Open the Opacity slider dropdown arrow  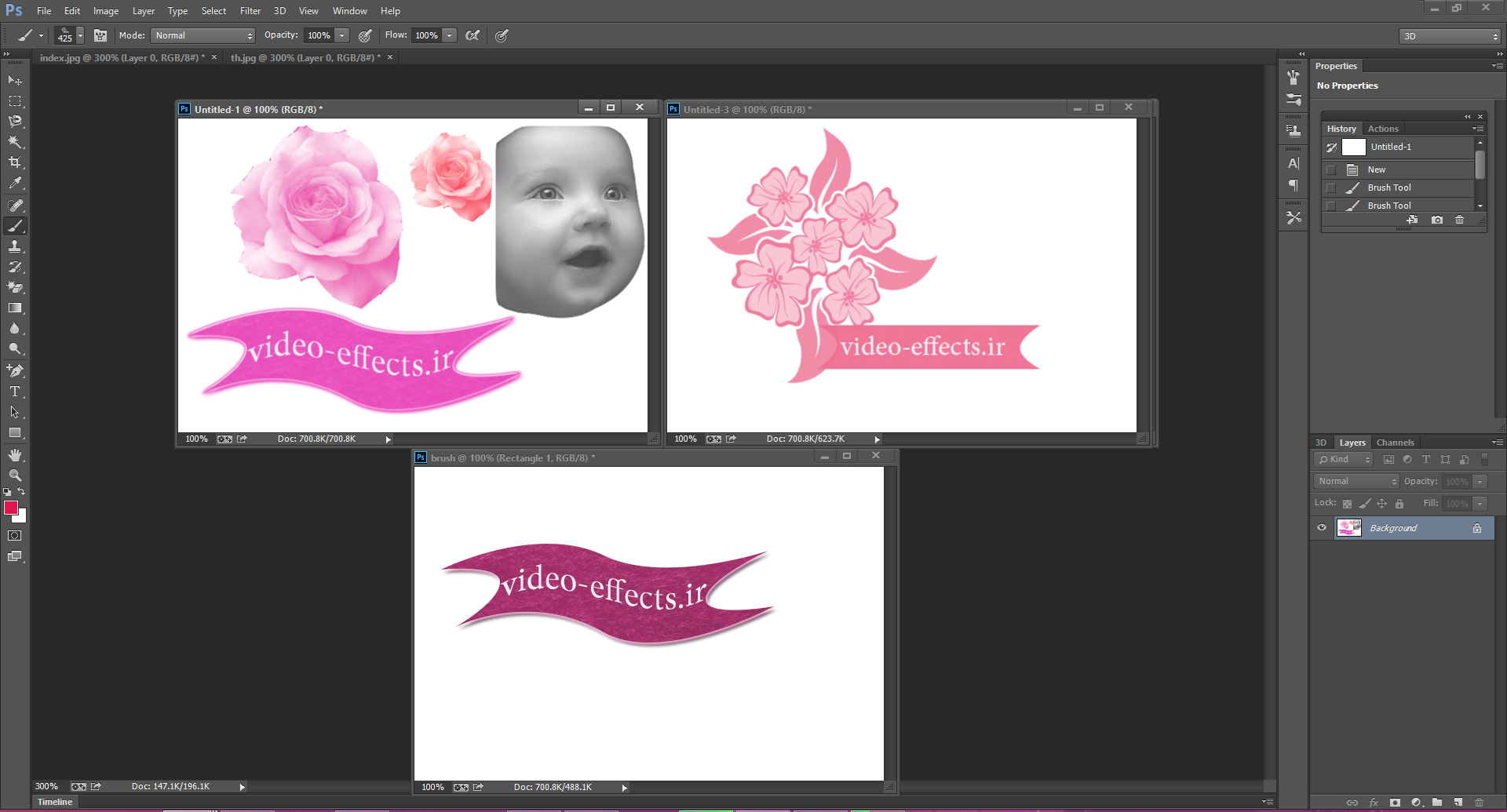click(x=342, y=35)
